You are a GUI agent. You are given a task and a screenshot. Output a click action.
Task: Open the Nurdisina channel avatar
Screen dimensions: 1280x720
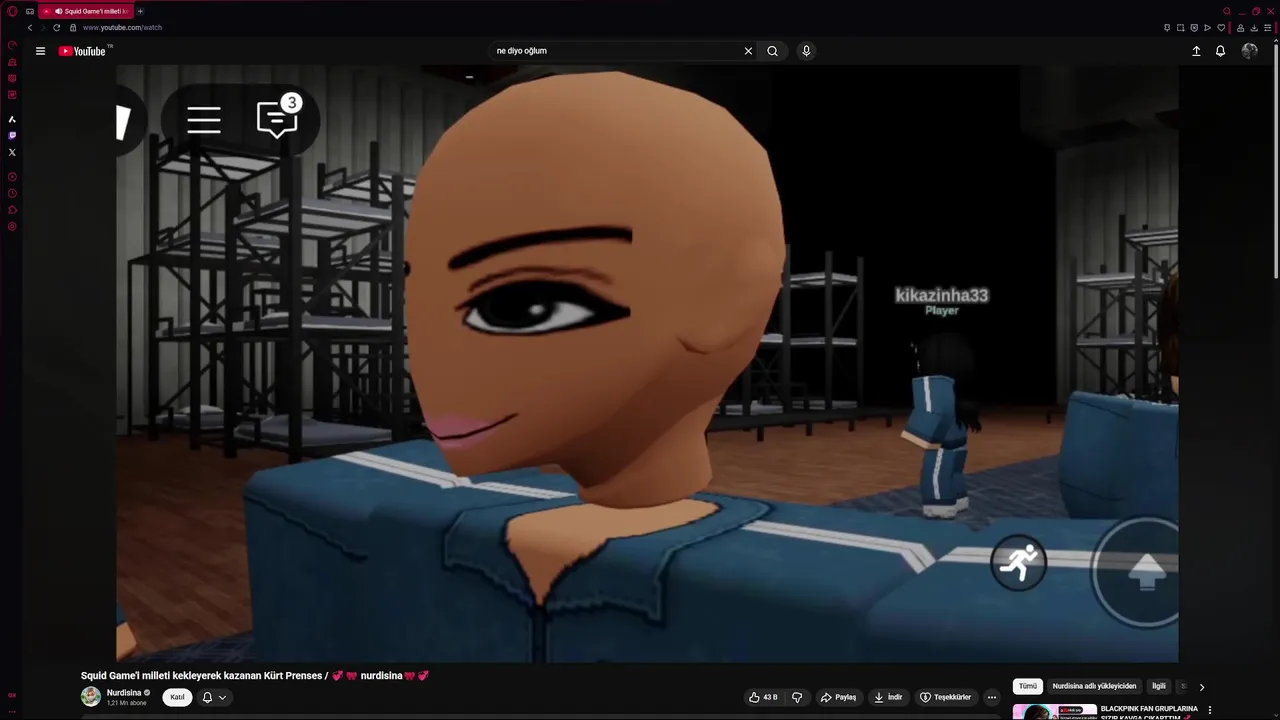91,697
